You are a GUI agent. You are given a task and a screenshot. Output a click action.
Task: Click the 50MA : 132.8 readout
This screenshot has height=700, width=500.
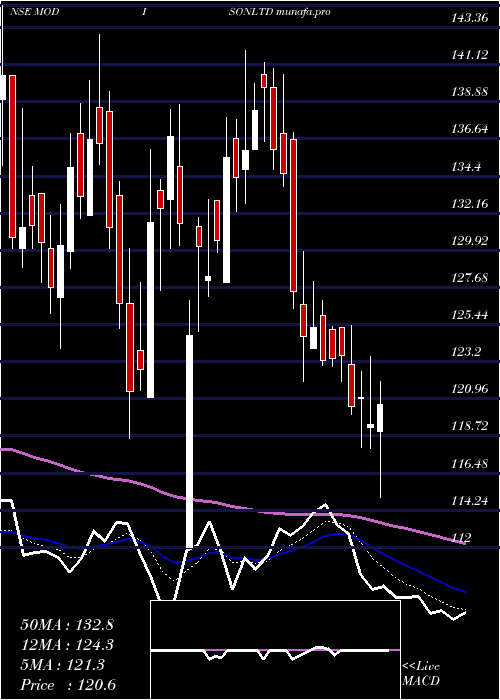click(67, 625)
